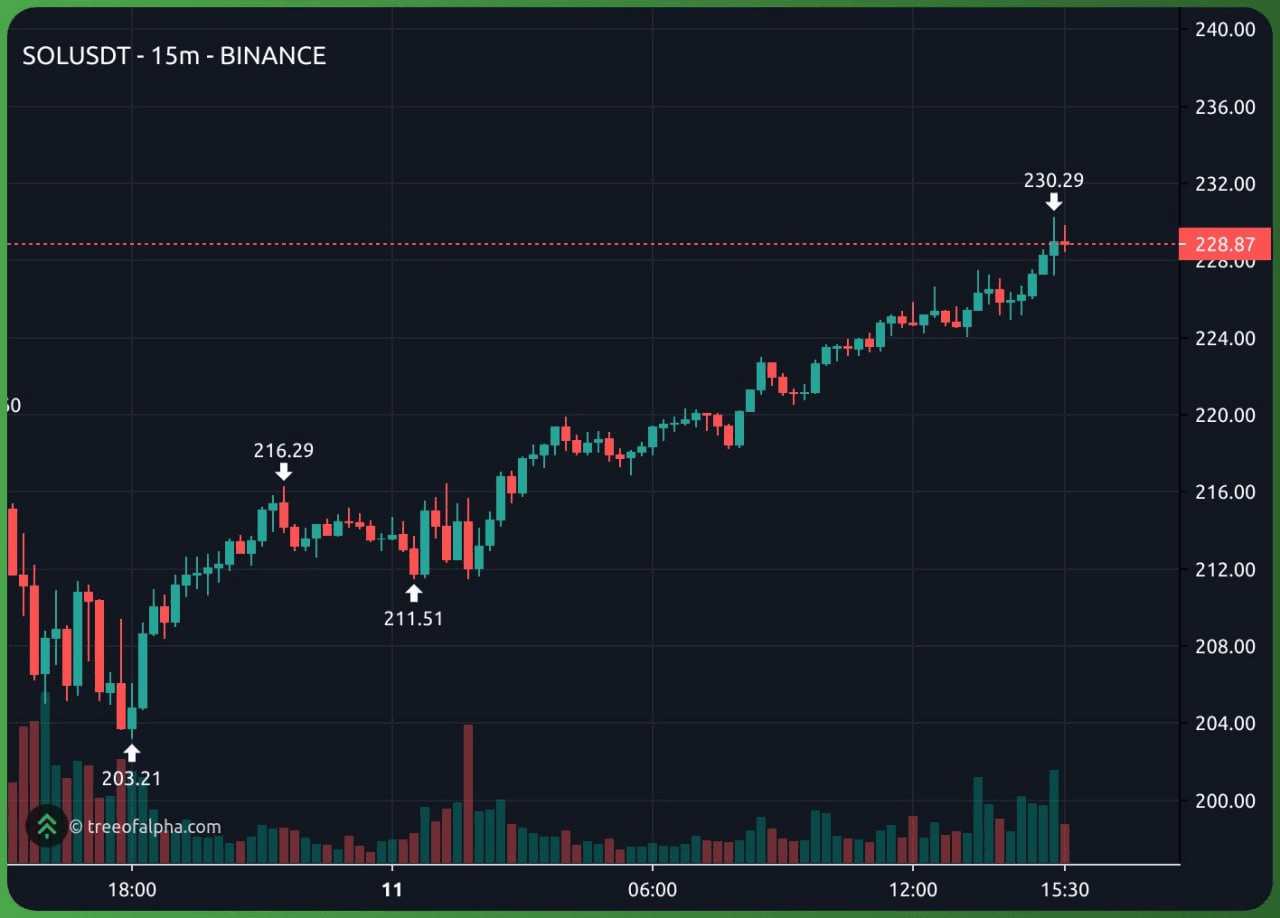Click the 224.00 price axis label
Screen dimensions: 1280x918
1225,338
